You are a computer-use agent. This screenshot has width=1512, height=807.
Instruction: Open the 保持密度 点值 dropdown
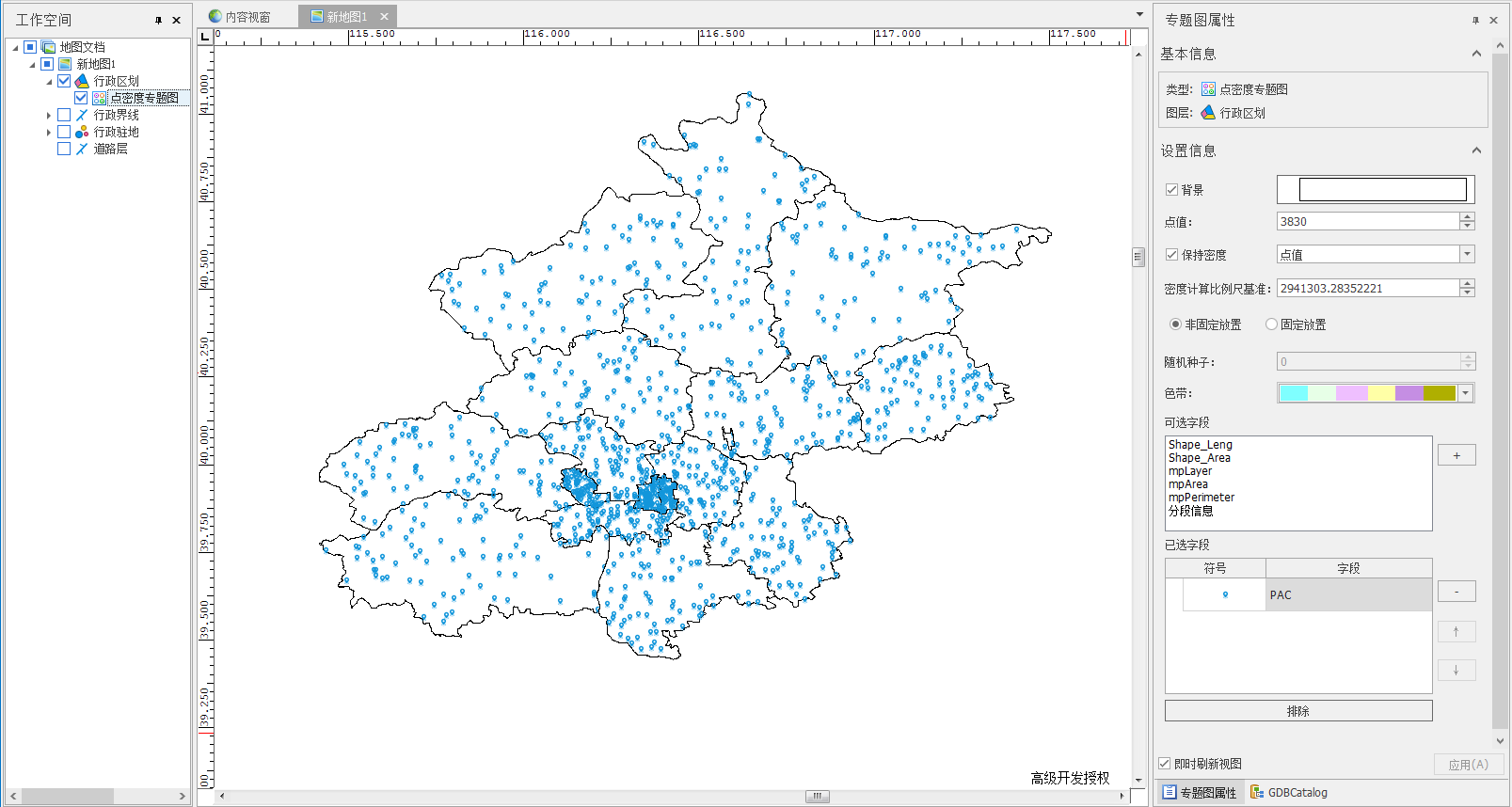coord(1467,255)
